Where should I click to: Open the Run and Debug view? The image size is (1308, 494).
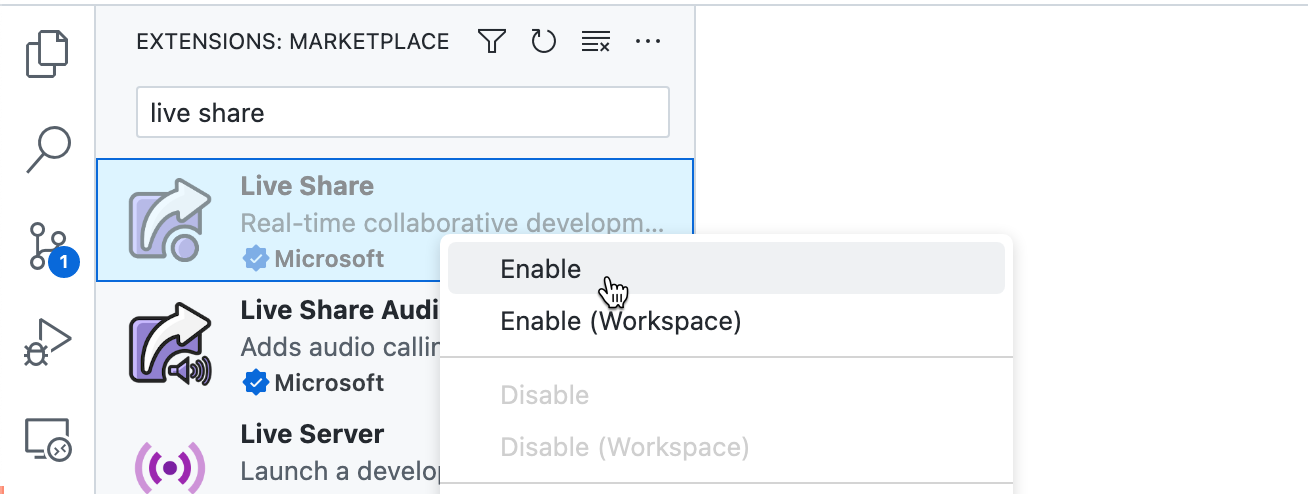[48, 343]
